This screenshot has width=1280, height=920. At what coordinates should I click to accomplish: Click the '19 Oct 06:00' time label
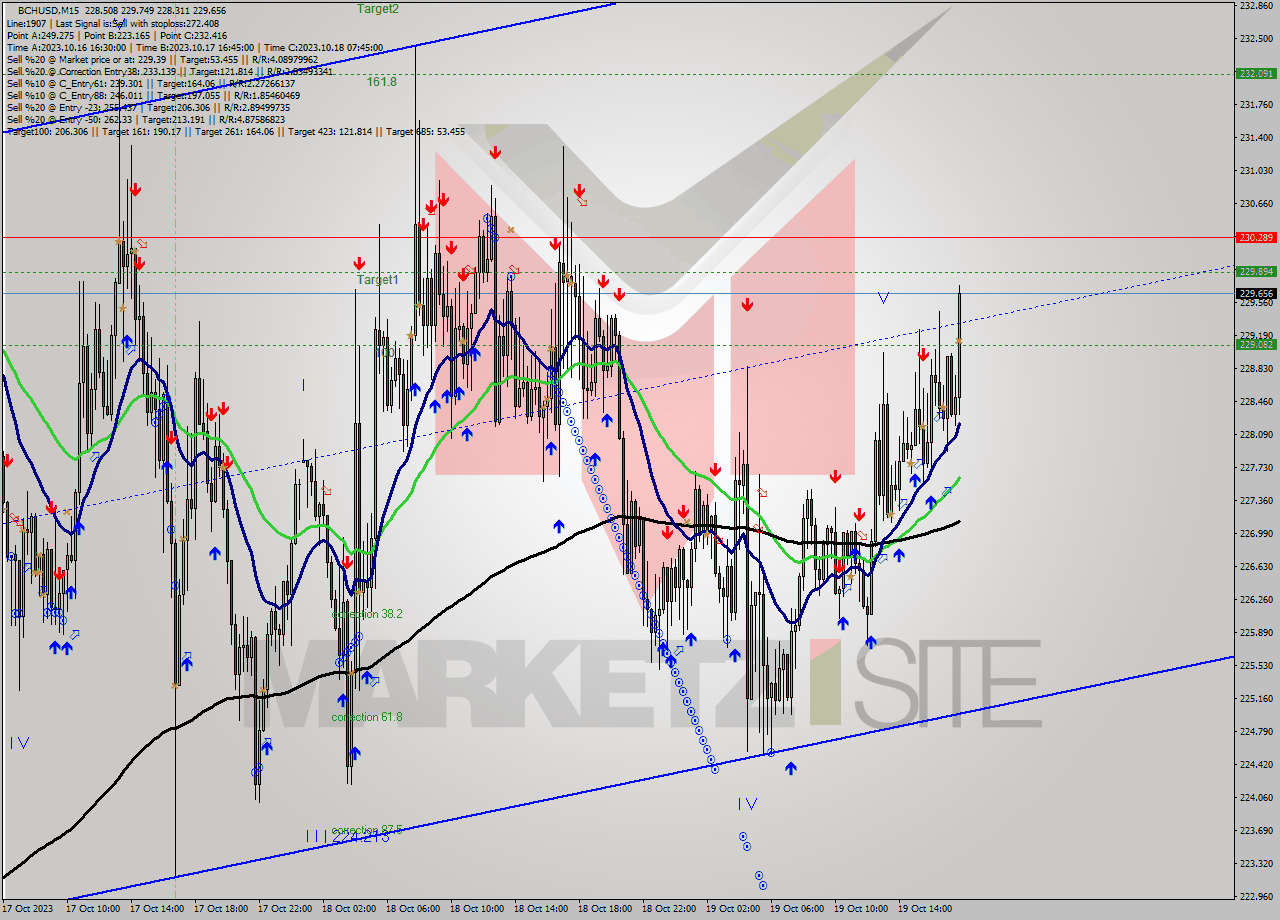[x=797, y=909]
